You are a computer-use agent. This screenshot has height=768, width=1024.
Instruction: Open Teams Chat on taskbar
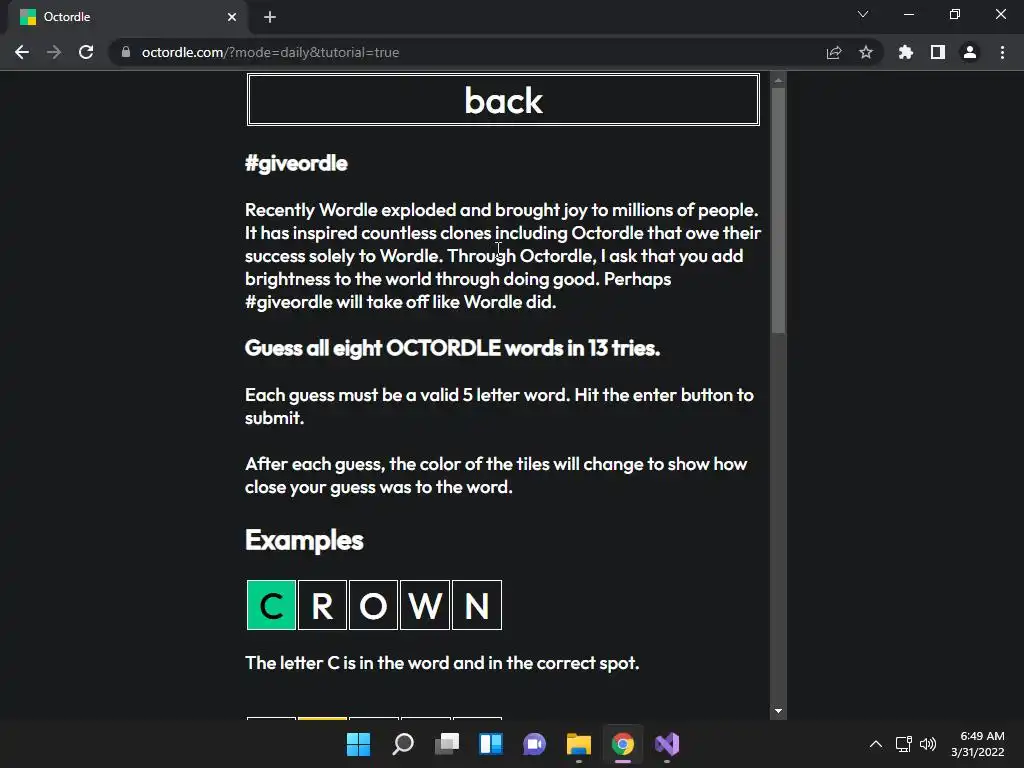pos(534,744)
